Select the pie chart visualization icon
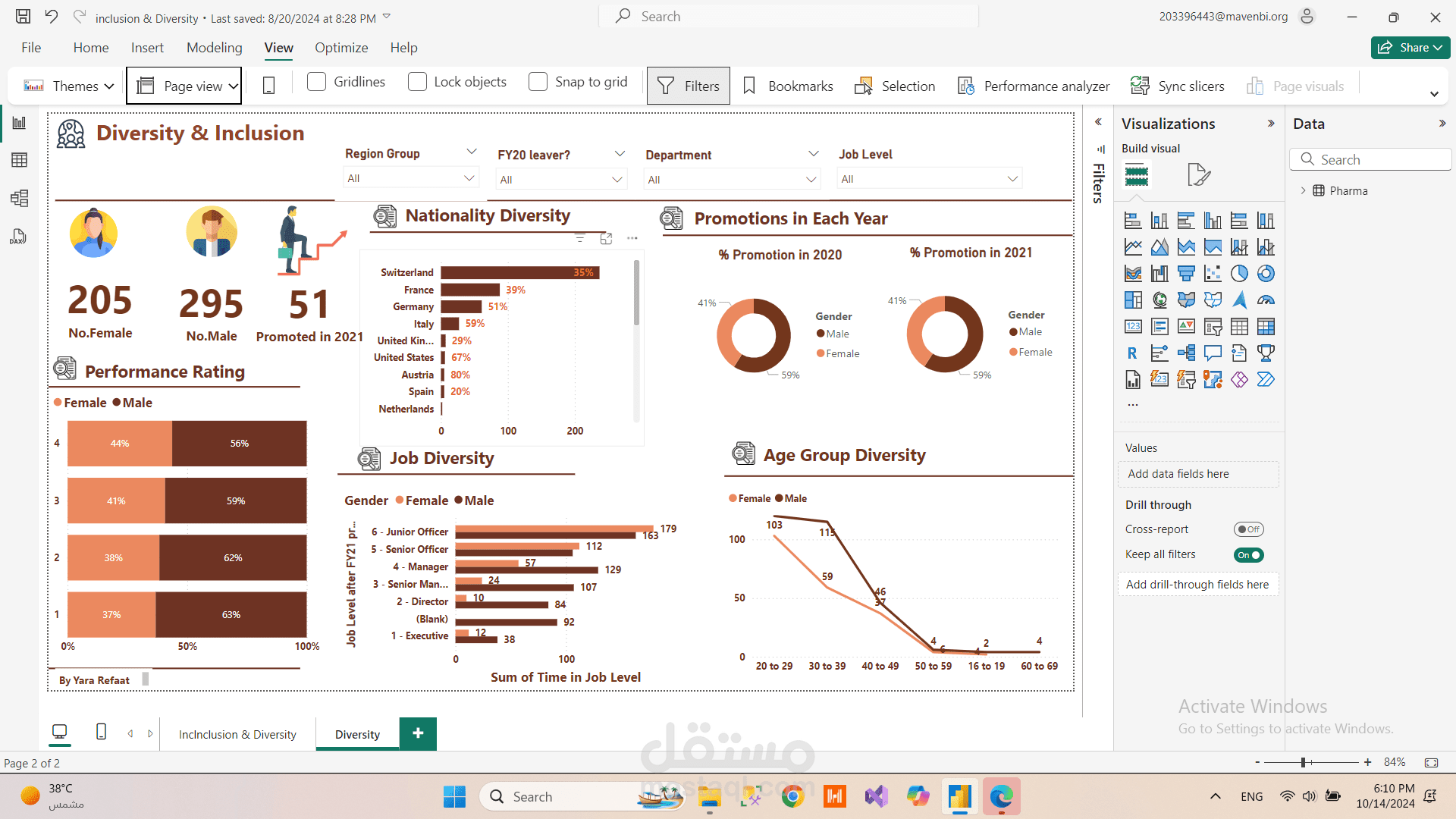 [x=1239, y=274]
